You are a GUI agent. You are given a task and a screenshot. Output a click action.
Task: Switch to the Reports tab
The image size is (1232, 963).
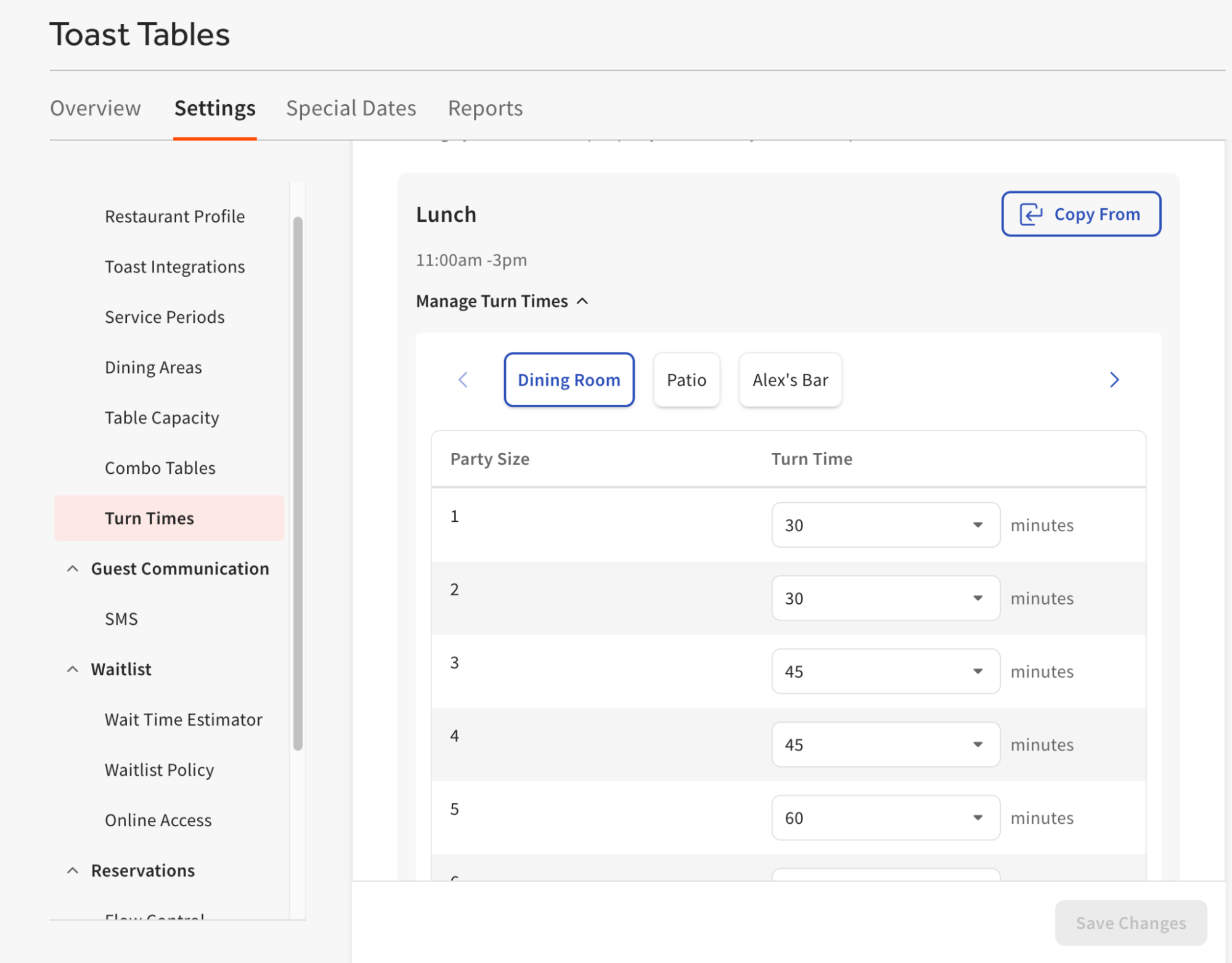point(485,108)
